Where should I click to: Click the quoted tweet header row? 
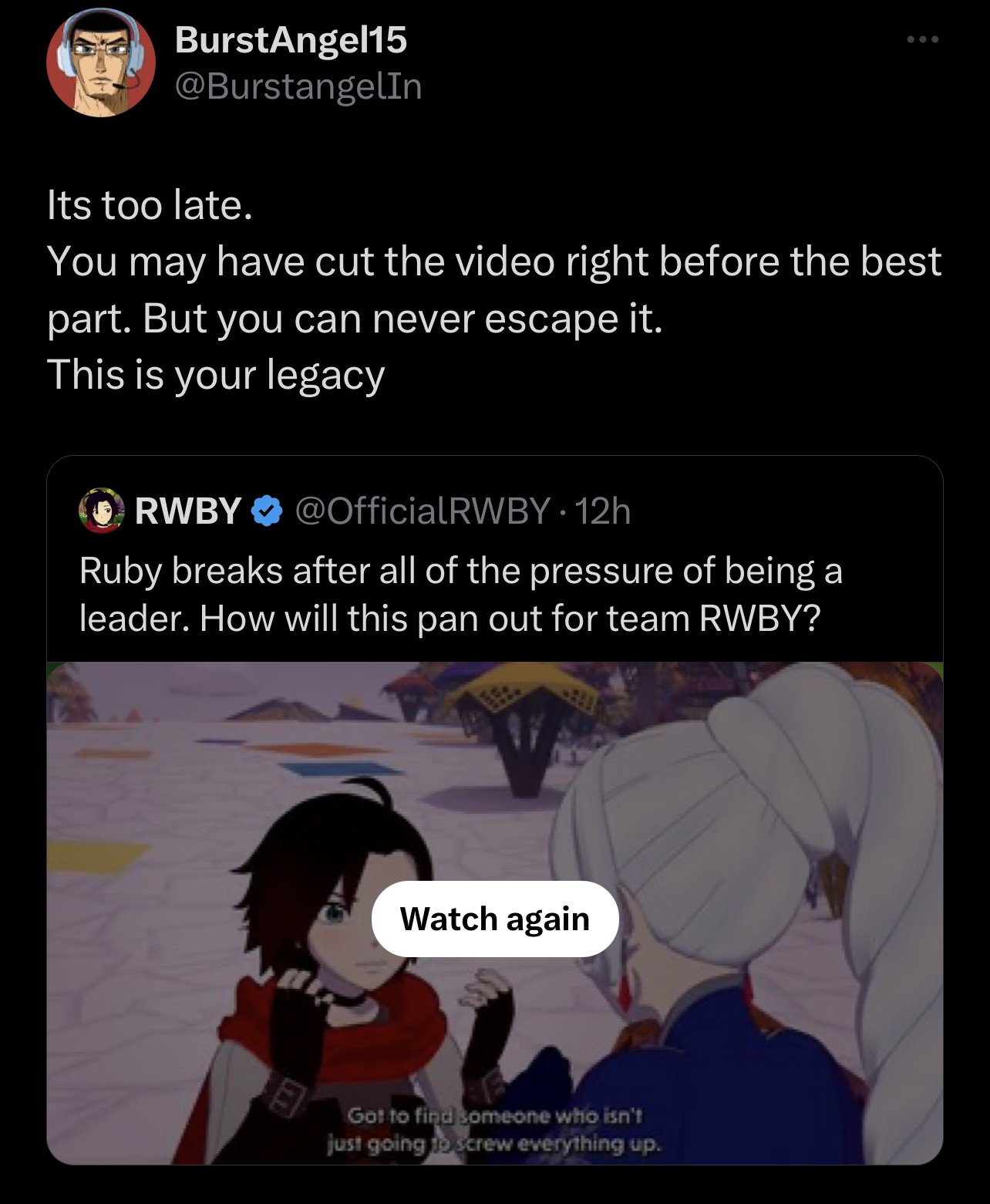(355, 511)
